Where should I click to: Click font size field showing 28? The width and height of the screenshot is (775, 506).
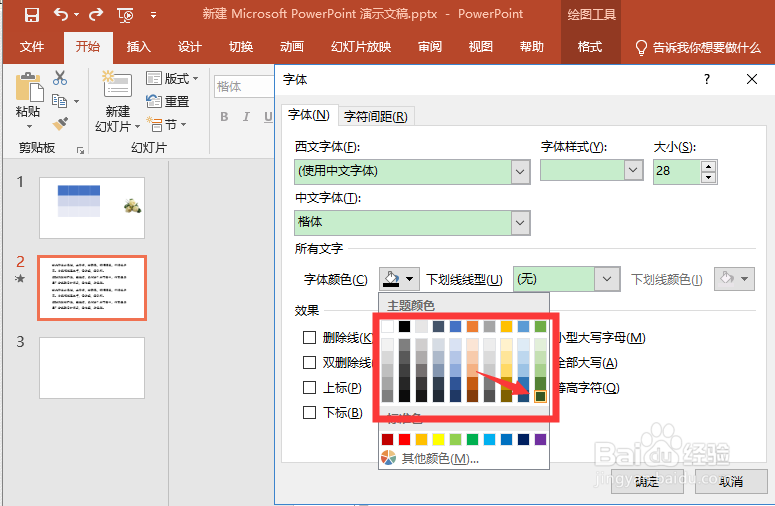(x=677, y=172)
